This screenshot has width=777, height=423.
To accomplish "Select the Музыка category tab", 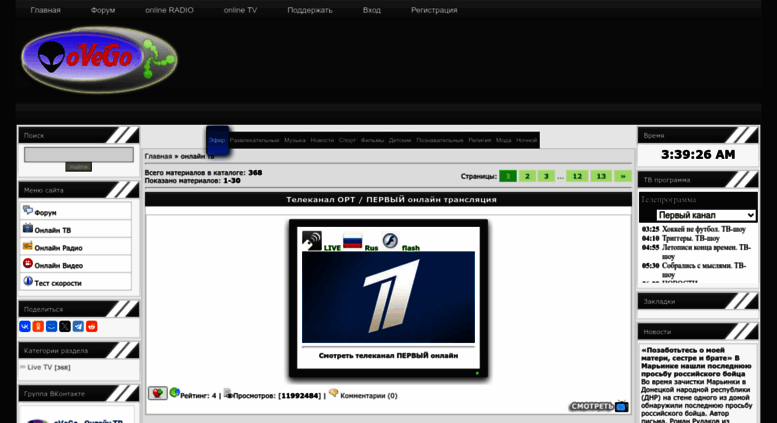I will 295,140.
